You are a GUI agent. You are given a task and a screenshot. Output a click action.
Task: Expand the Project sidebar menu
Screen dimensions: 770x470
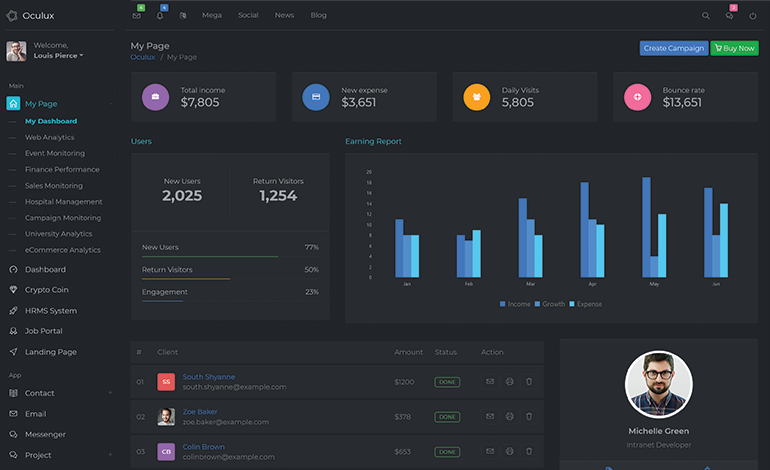110,455
